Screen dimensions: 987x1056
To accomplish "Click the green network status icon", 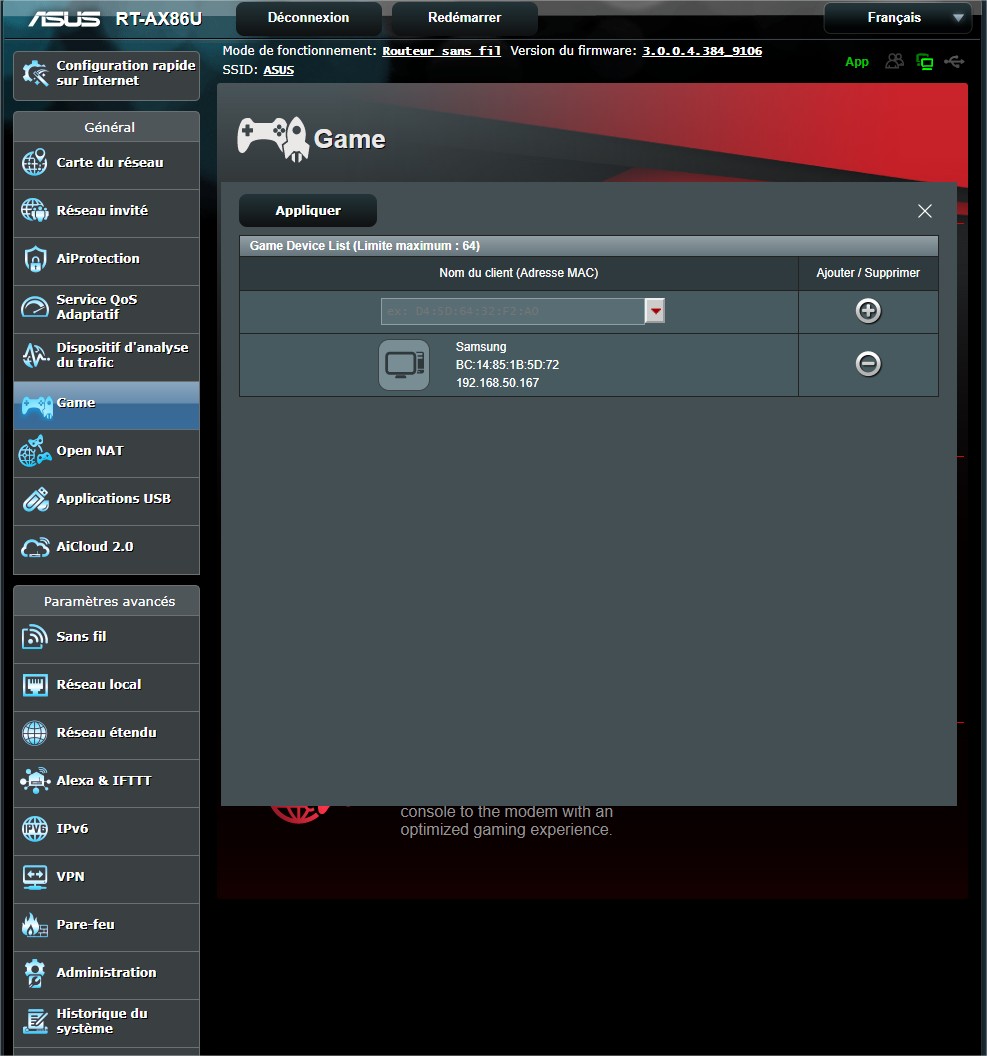I will pos(924,62).
